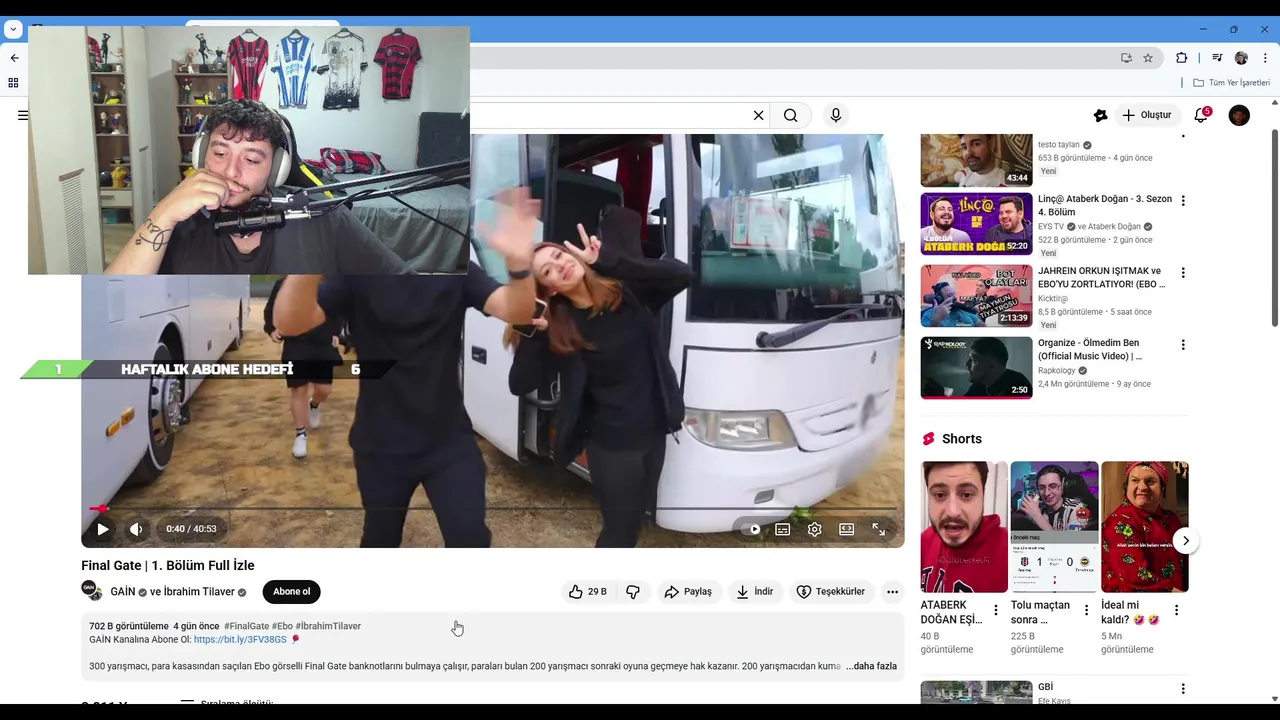1280x720 pixels.
Task: Open ATABERK DOĞAN EŞİ... short
Action: click(x=964, y=527)
